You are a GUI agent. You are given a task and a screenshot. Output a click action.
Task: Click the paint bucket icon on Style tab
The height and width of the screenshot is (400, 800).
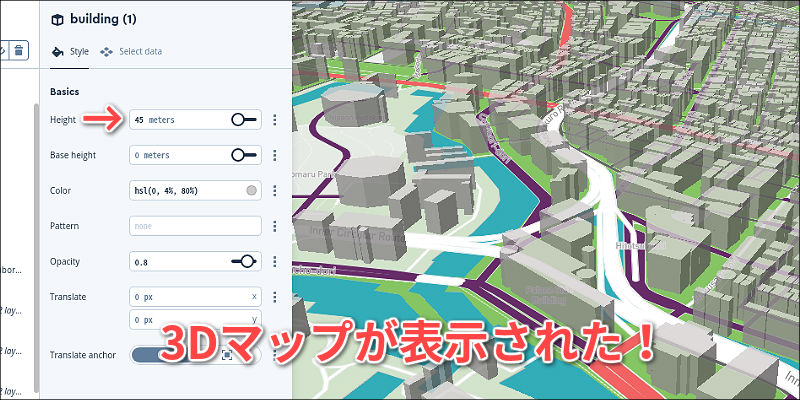point(58,52)
